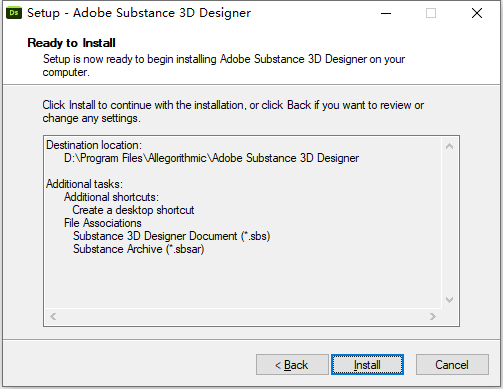
Task: Click the grayed-out maximize window button
Action: point(431,13)
